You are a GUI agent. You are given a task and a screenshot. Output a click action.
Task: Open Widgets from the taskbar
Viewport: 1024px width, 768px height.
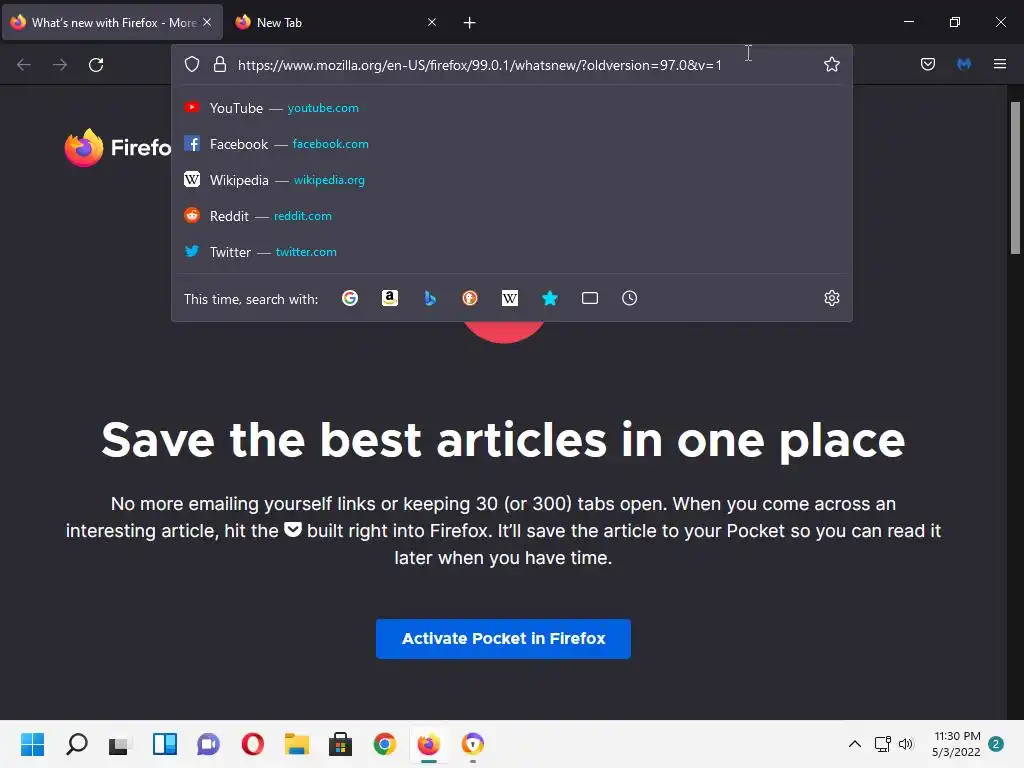(x=165, y=744)
